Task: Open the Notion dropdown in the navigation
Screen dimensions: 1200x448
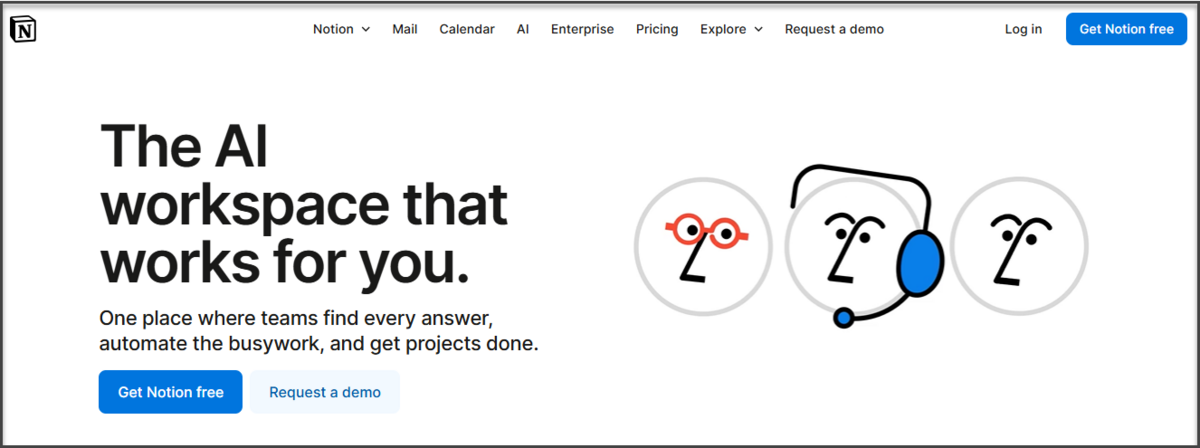Action: click(341, 29)
